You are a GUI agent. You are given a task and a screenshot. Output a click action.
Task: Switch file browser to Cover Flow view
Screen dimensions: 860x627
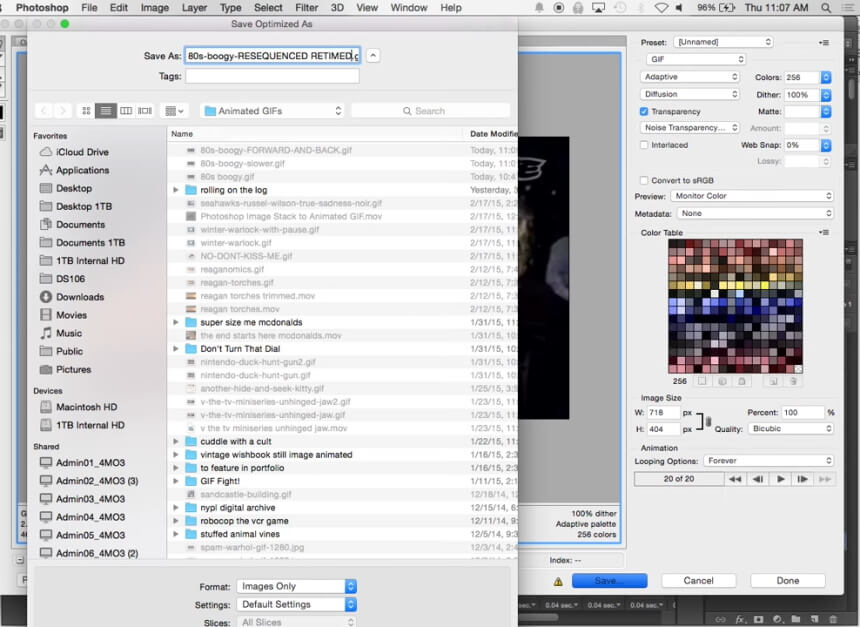pos(145,111)
